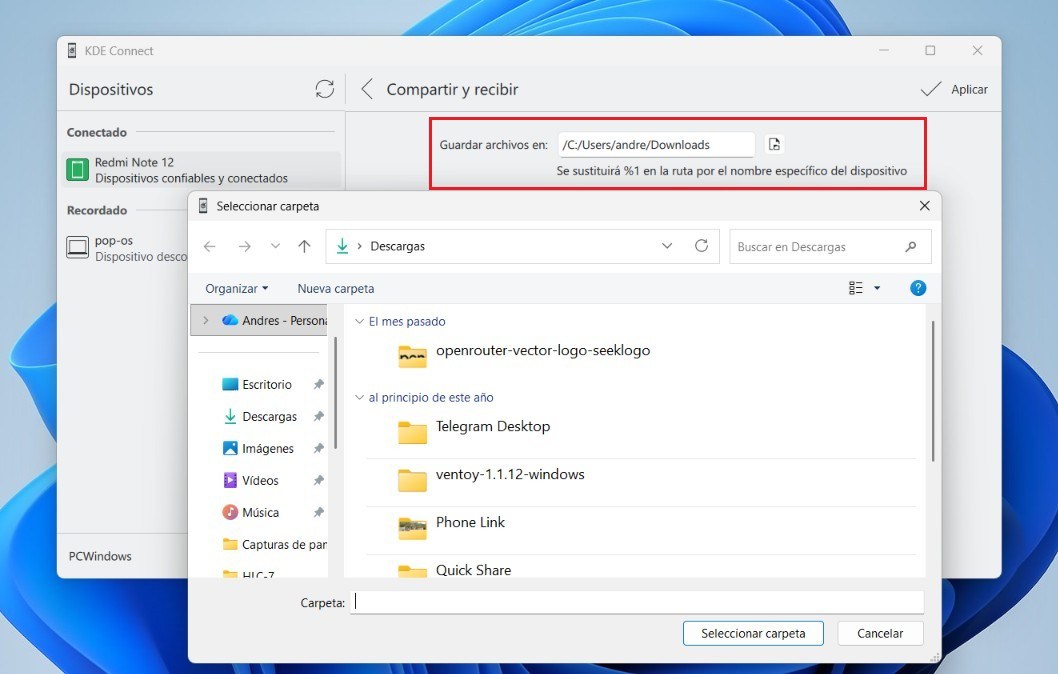The width and height of the screenshot is (1058, 674).
Task: Open Música in the sidebar
Action: tap(260, 513)
